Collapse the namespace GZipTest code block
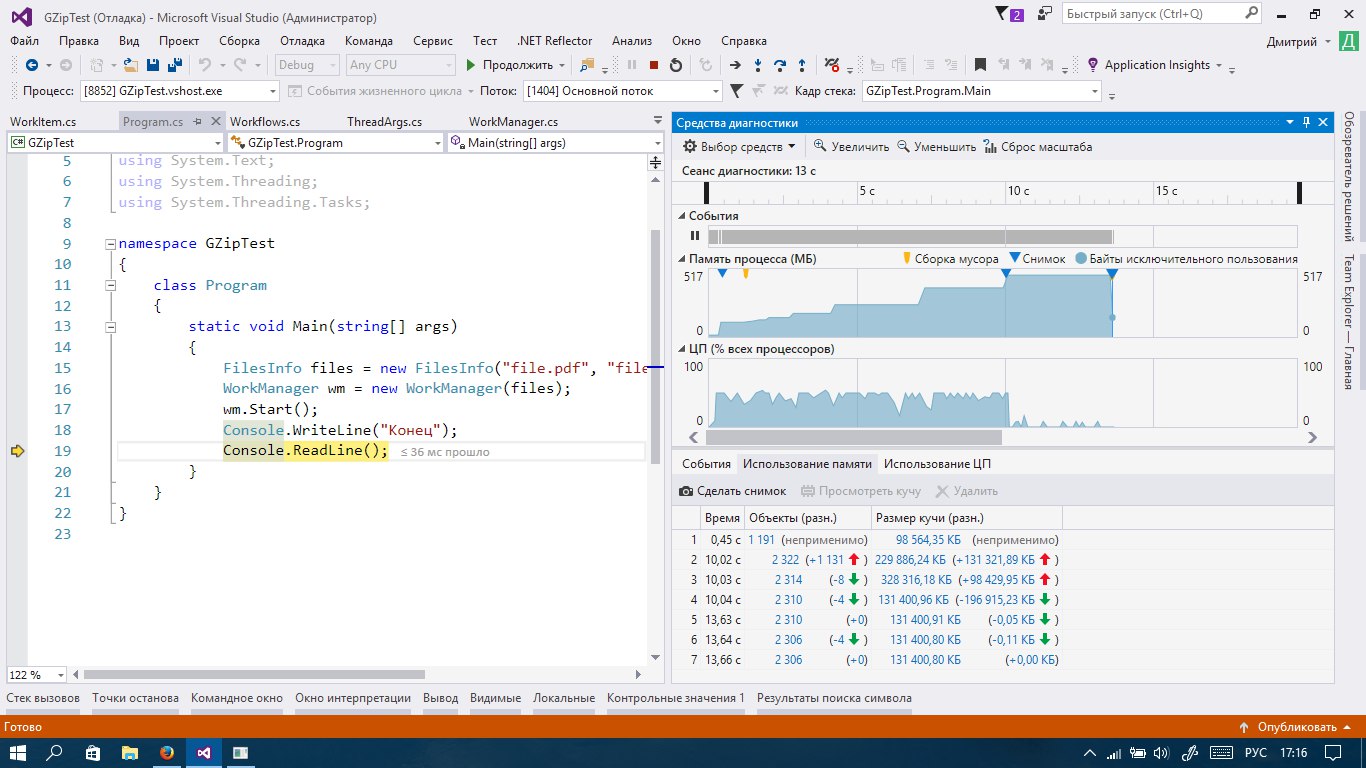Viewport: 1366px width, 768px height. pyautogui.click(x=110, y=244)
